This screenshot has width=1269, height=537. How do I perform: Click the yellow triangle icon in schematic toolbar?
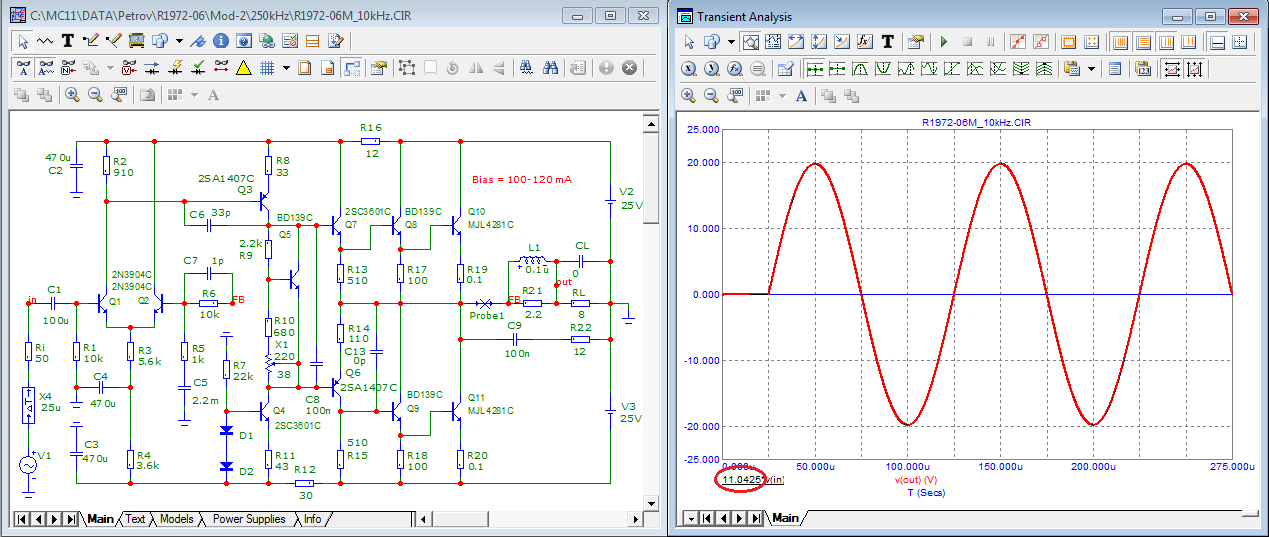pos(243,68)
